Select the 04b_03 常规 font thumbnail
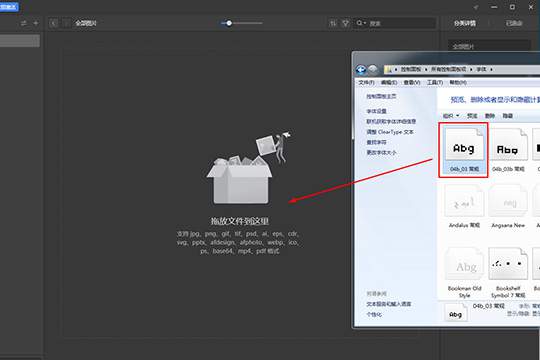 point(464,150)
